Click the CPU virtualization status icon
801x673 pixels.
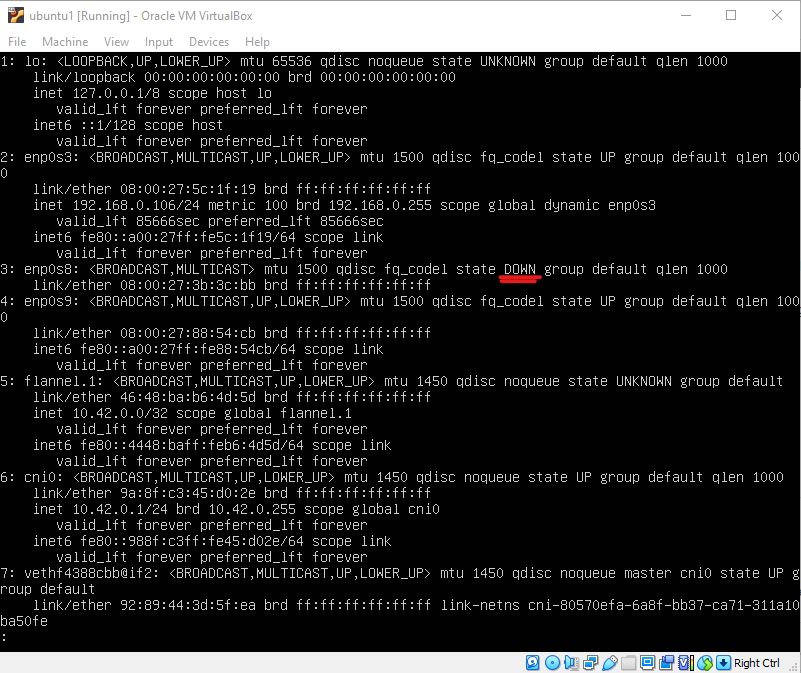[x=686, y=663]
